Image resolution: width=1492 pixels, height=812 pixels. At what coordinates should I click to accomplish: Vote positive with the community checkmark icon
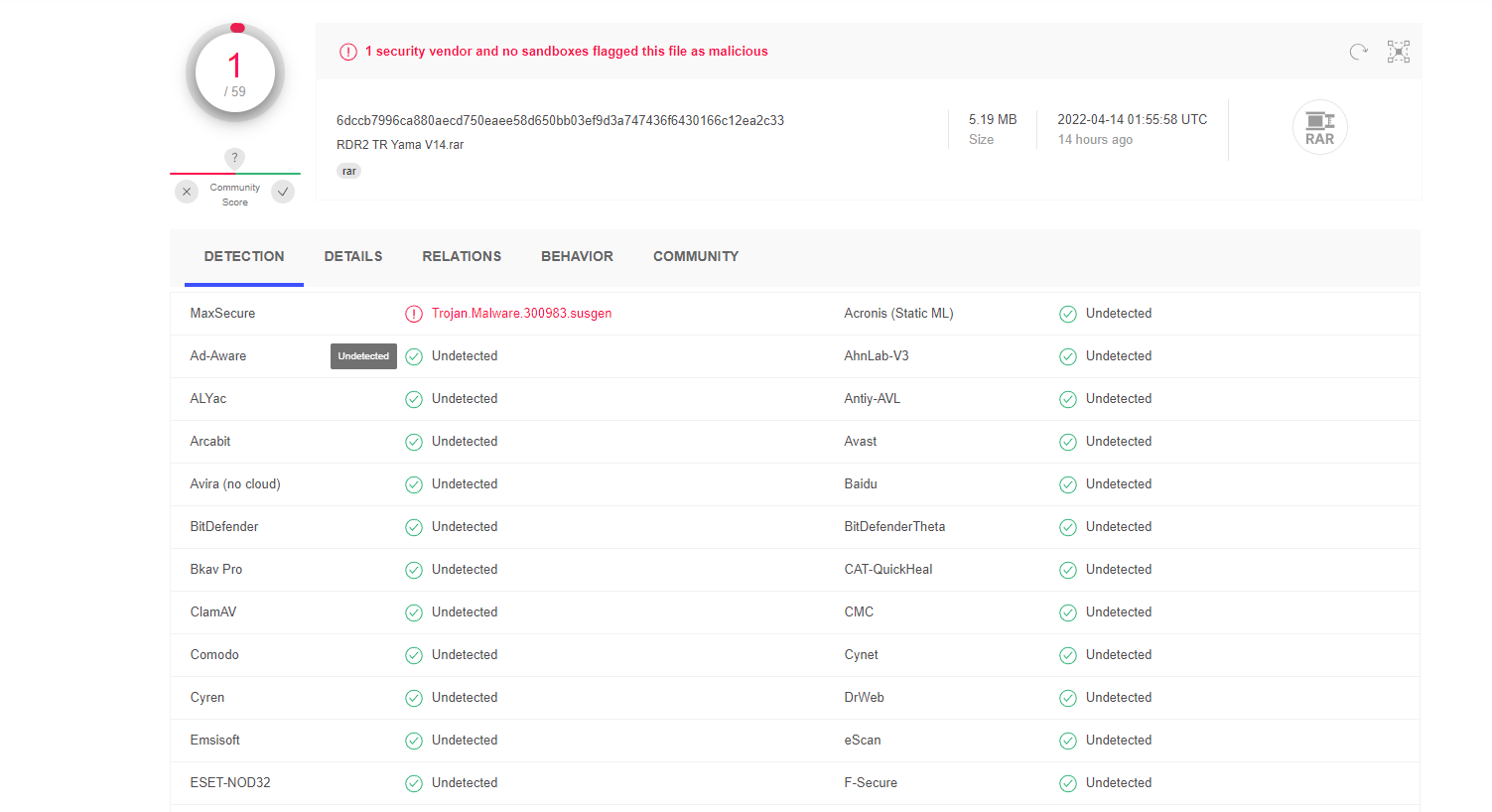pyautogui.click(x=284, y=192)
